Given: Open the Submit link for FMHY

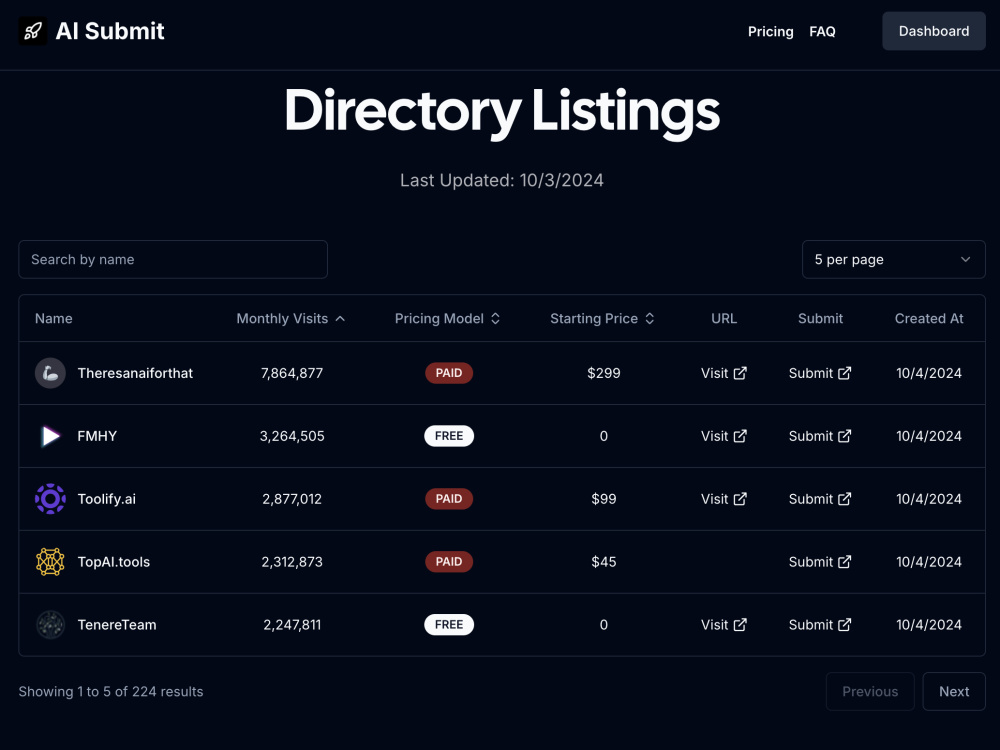Looking at the screenshot, I should tap(820, 436).
